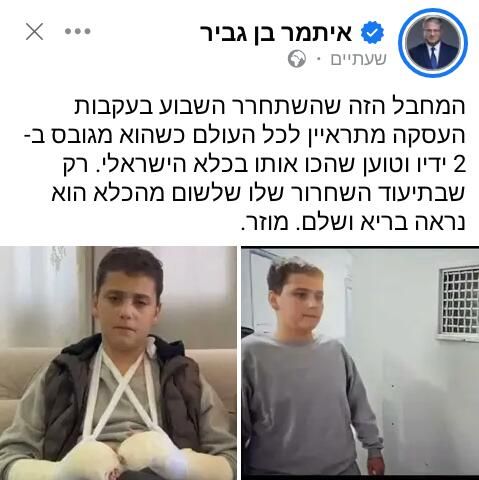Click the final word מוזר in post

(267, 223)
